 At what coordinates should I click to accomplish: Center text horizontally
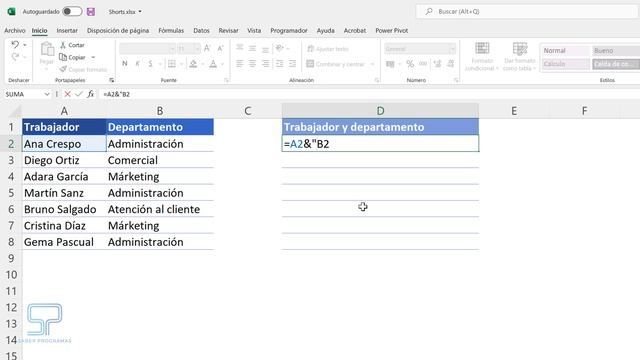point(253,64)
